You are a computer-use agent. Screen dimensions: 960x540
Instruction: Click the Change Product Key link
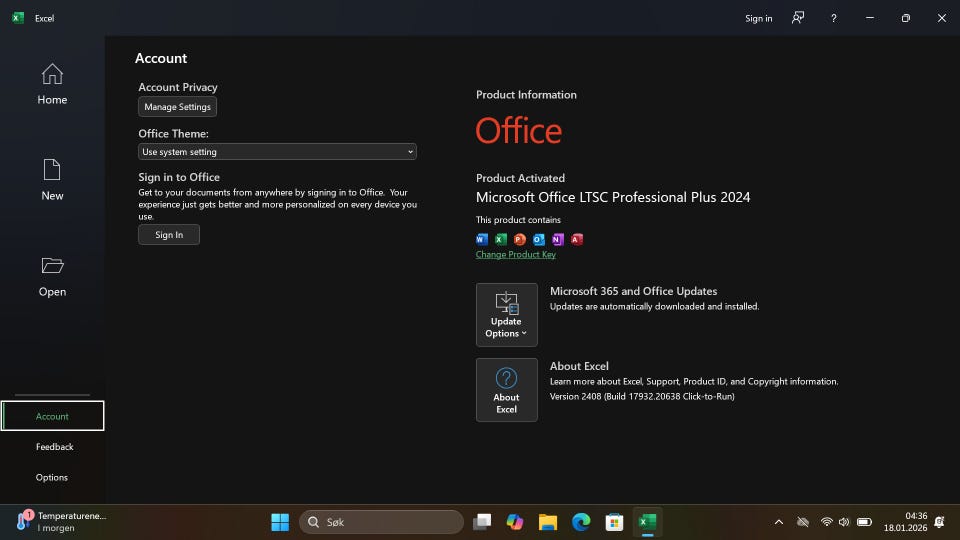click(x=515, y=255)
